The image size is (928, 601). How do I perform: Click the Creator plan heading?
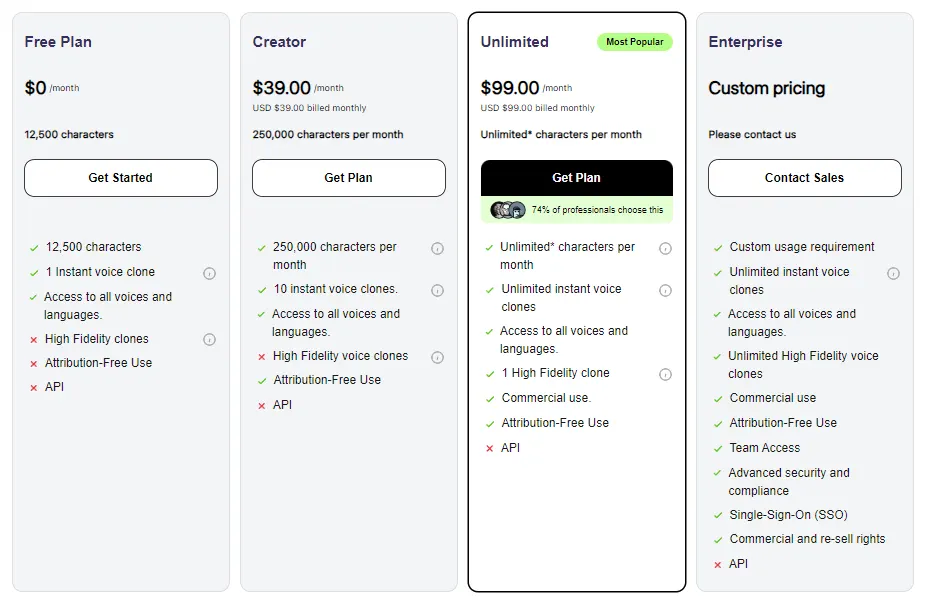279,42
